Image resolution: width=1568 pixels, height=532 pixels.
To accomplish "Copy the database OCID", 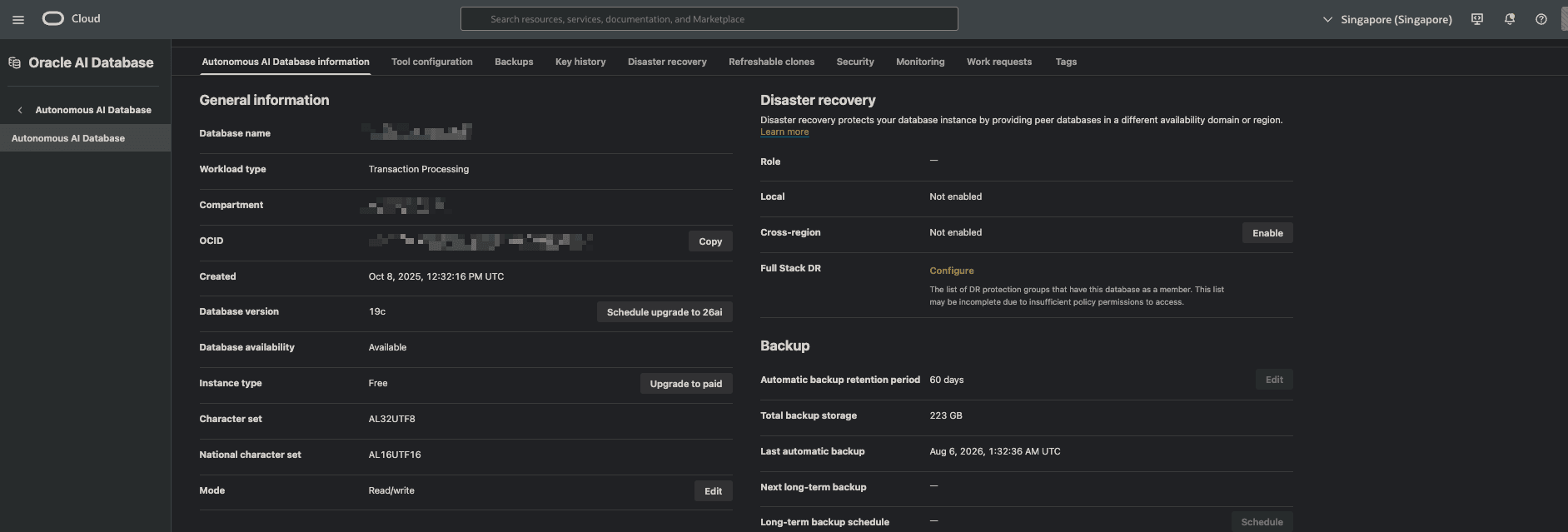I will click(710, 241).
